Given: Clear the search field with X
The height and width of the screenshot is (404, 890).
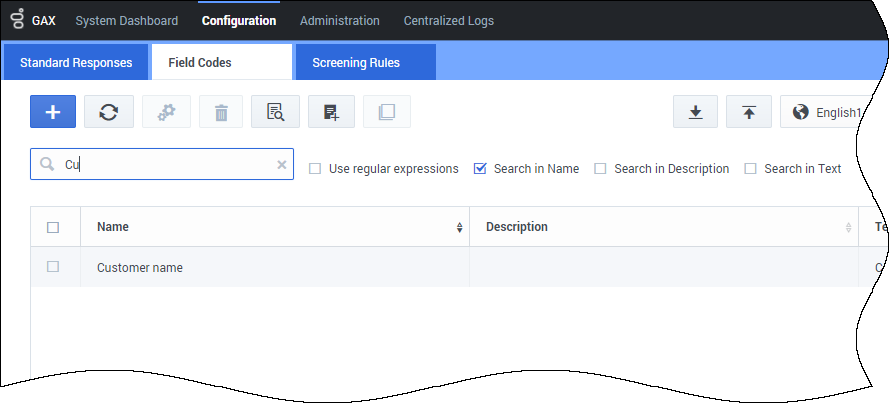Looking at the screenshot, I should click(282, 165).
